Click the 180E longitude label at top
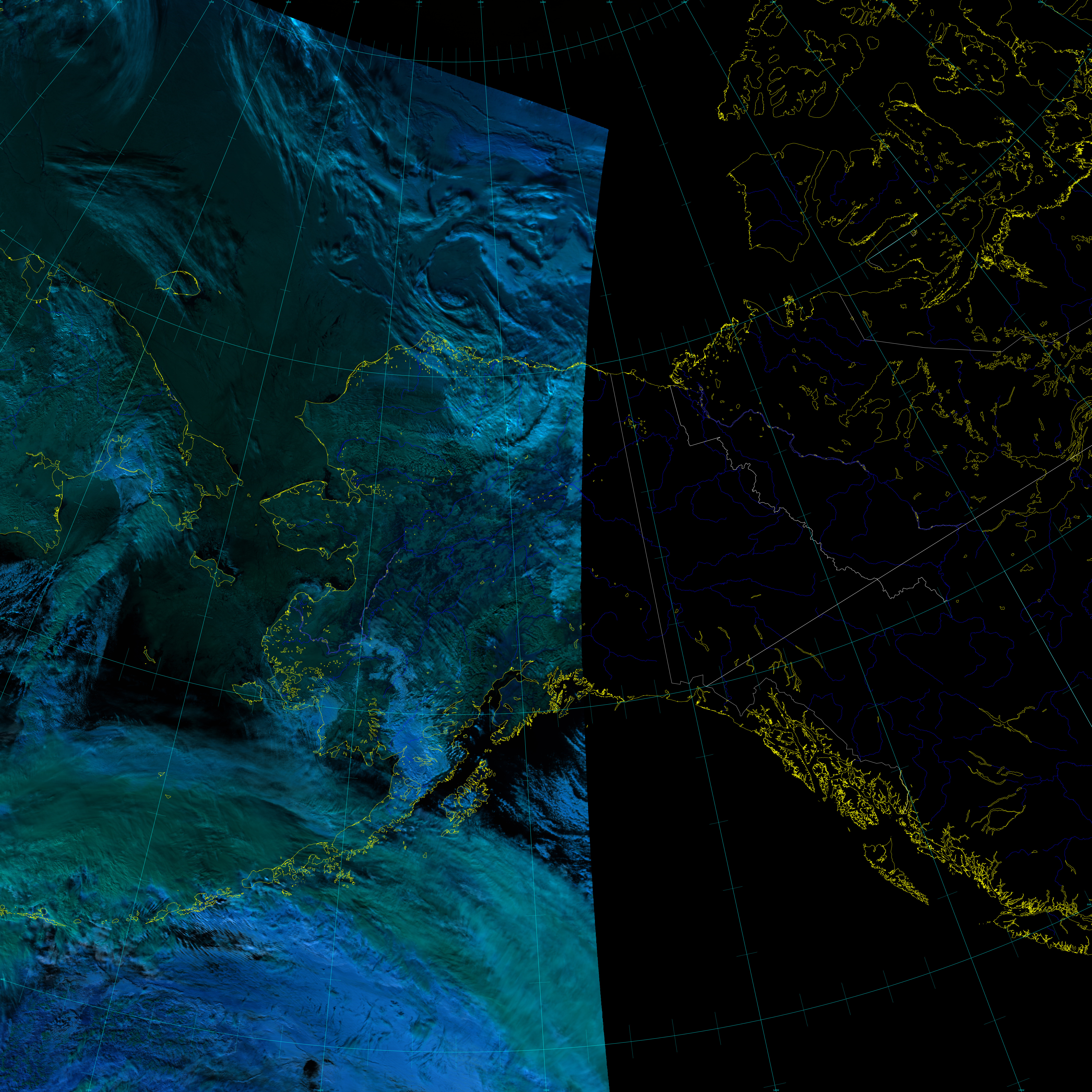Screen dimensions: 1092x1092 click(288, 2)
